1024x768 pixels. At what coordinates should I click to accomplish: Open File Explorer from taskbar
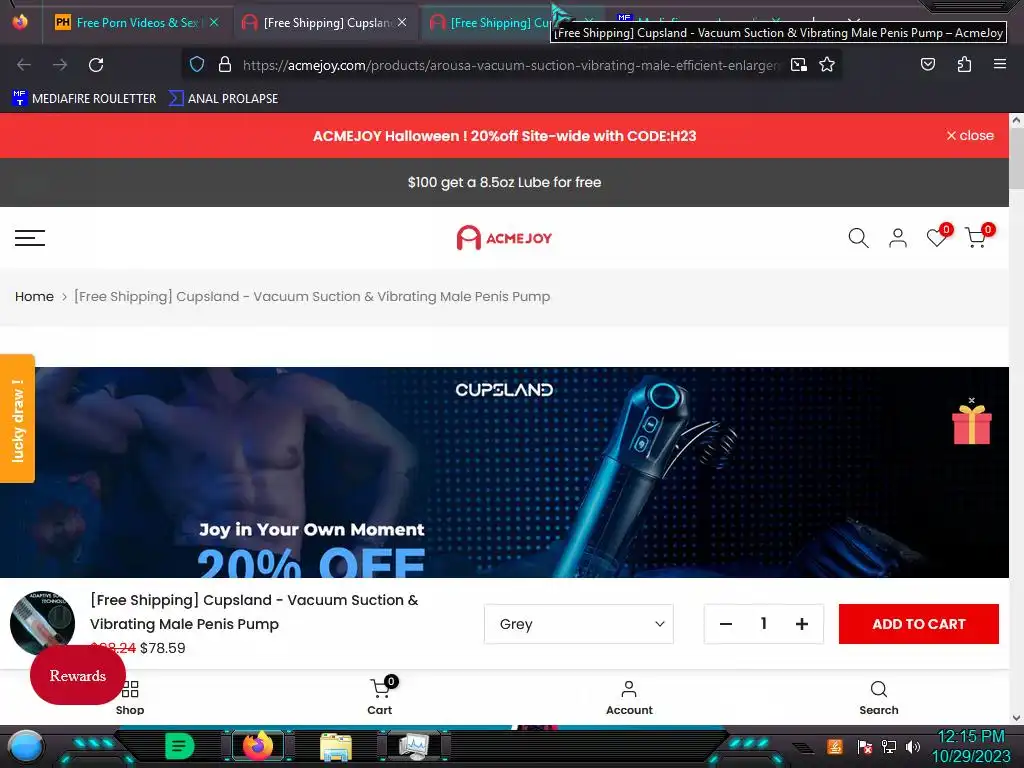pyautogui.click(x=336, y=746)
